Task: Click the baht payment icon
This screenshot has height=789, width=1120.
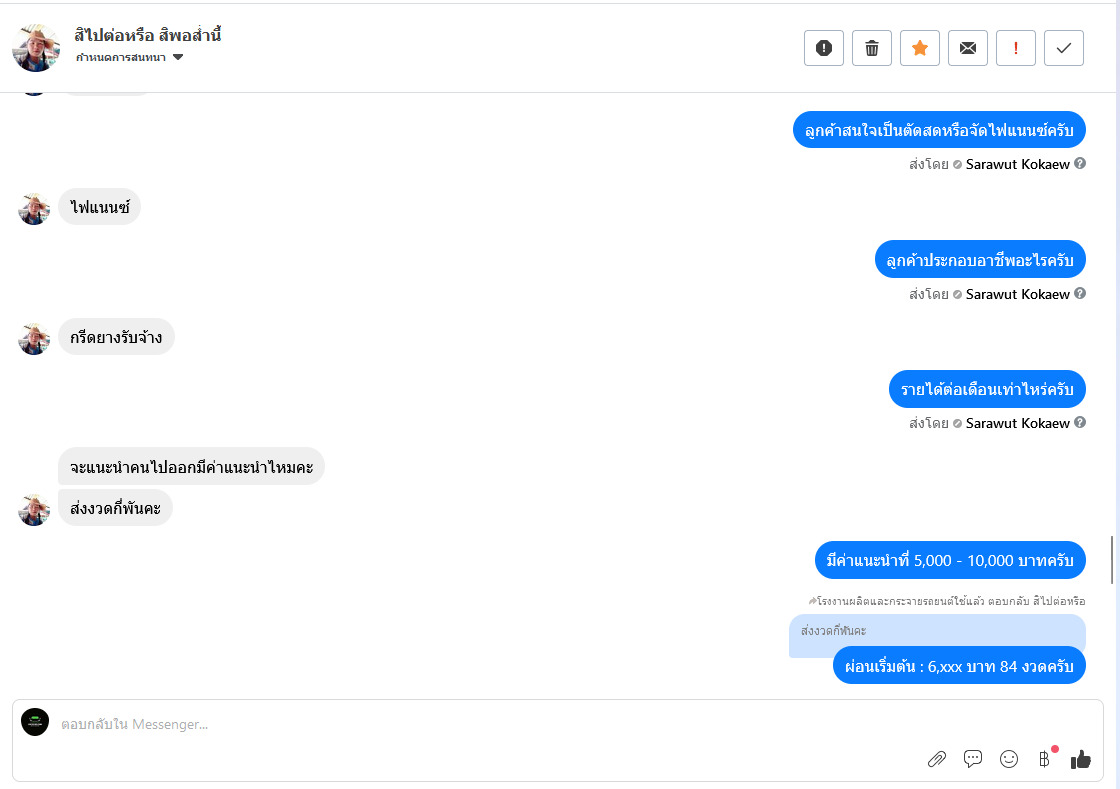Action: (1045, 759)
